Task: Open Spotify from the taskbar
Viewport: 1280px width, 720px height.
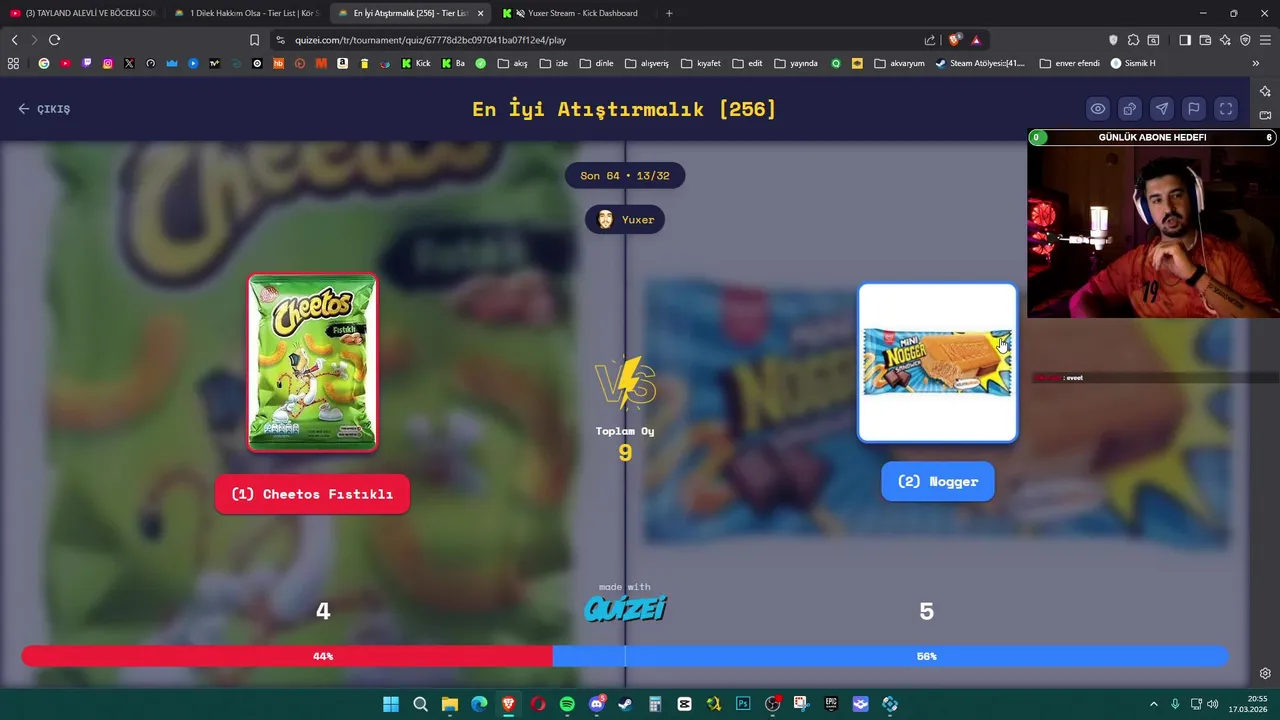Action: (x=567, y=704)
